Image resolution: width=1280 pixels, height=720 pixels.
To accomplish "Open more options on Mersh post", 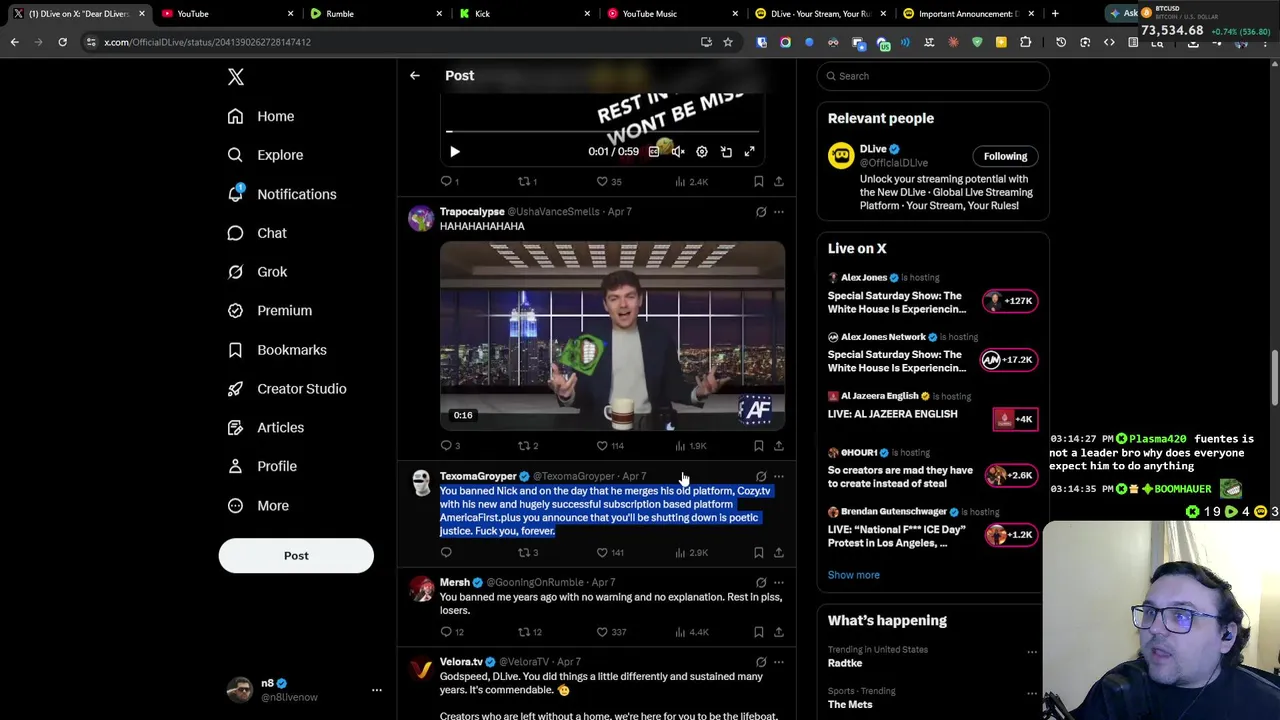I will pos(779,582).
